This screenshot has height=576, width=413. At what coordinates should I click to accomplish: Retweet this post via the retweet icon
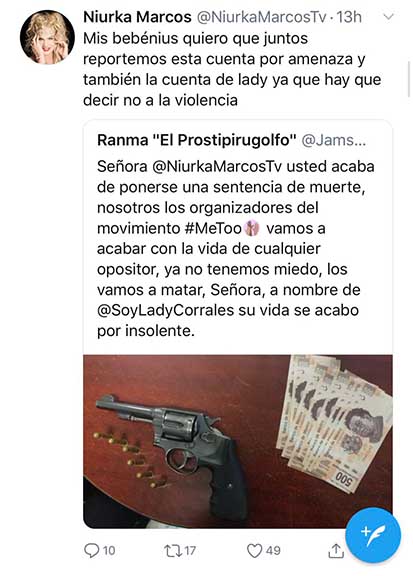tap(172, 550)
